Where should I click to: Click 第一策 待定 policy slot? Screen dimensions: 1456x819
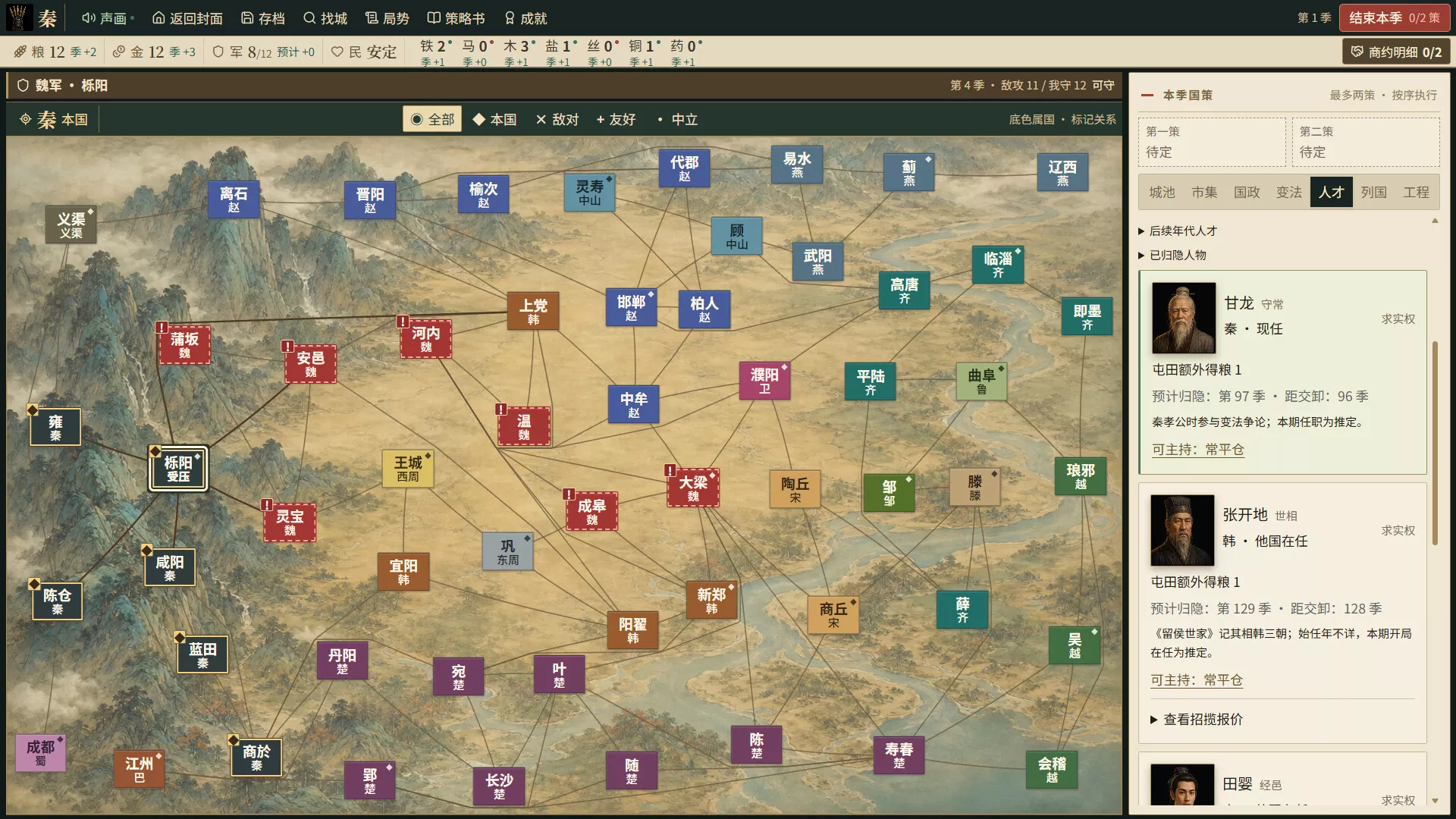point(1211,142)
